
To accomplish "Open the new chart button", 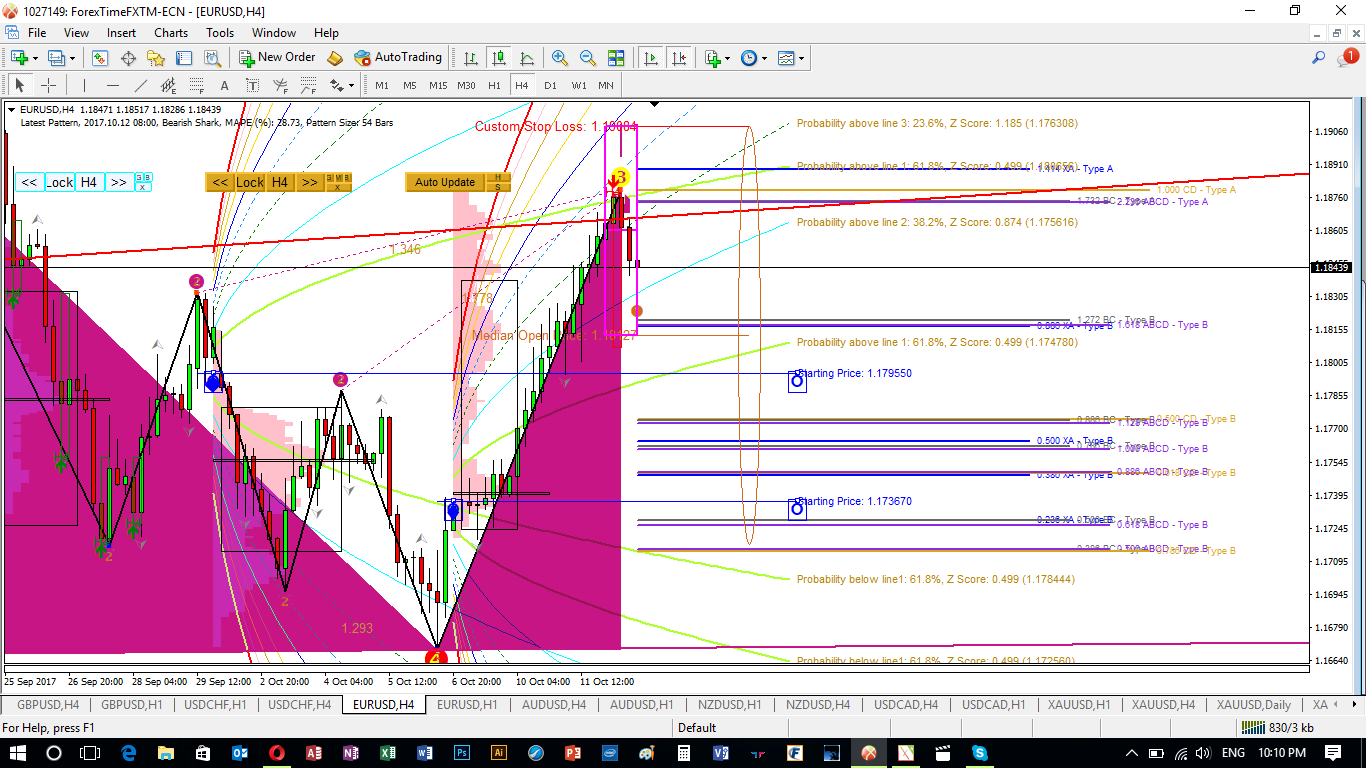I will click(18, 58).
